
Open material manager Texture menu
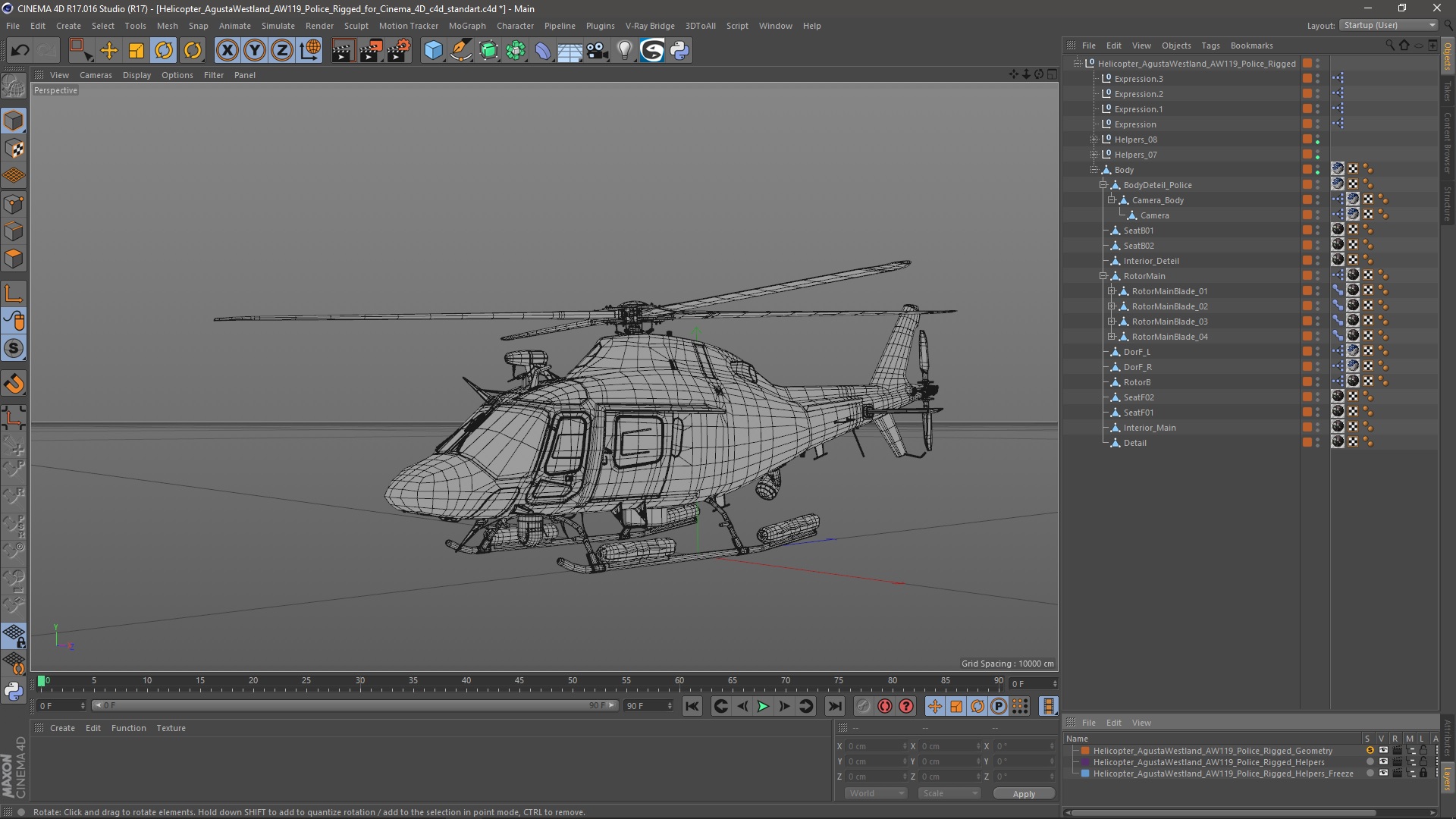click(x=171, y=728)
